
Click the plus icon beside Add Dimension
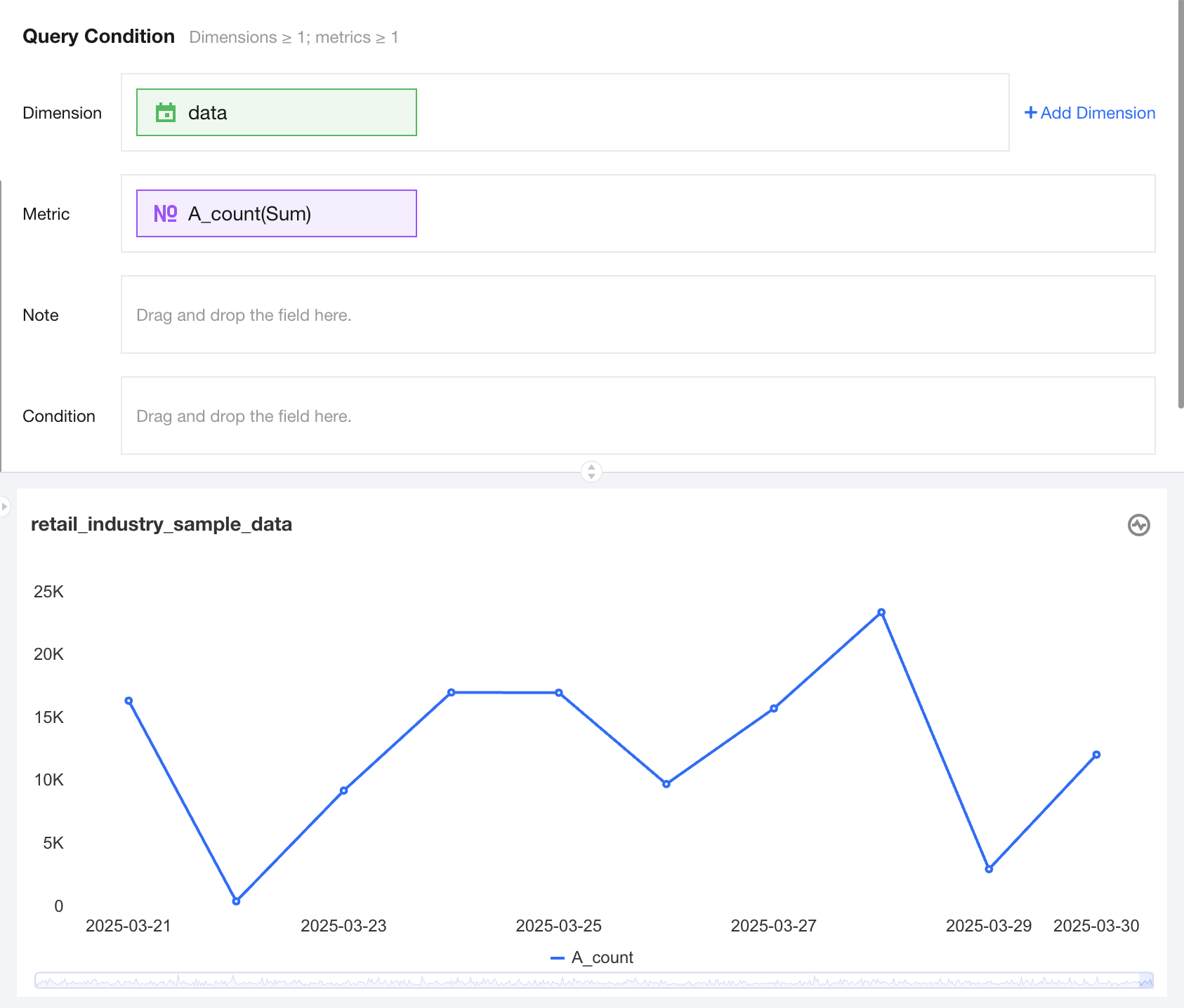[1030, 112]
